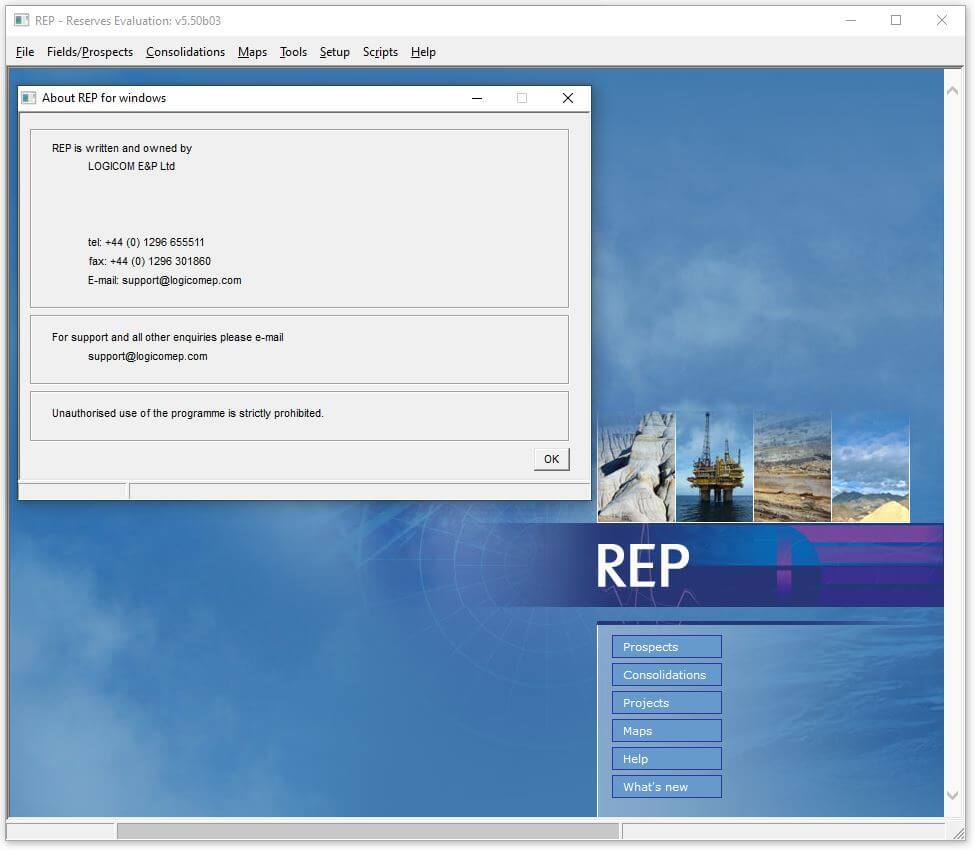Click the offshore oil rig photo thumbnail
The height and width of the screenshot is (850, 975).
(x=713, y=463)
